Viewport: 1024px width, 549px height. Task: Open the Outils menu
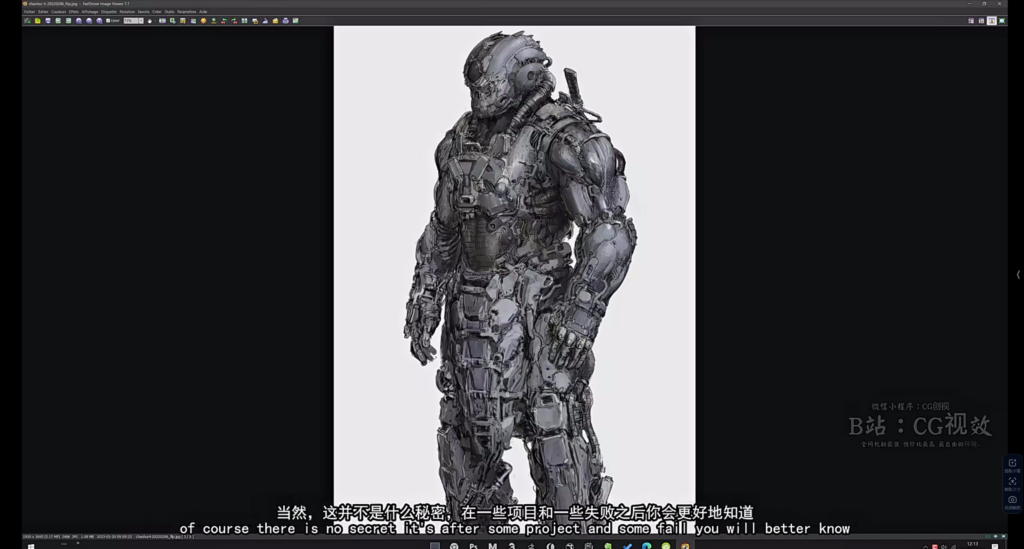point(170,12)
